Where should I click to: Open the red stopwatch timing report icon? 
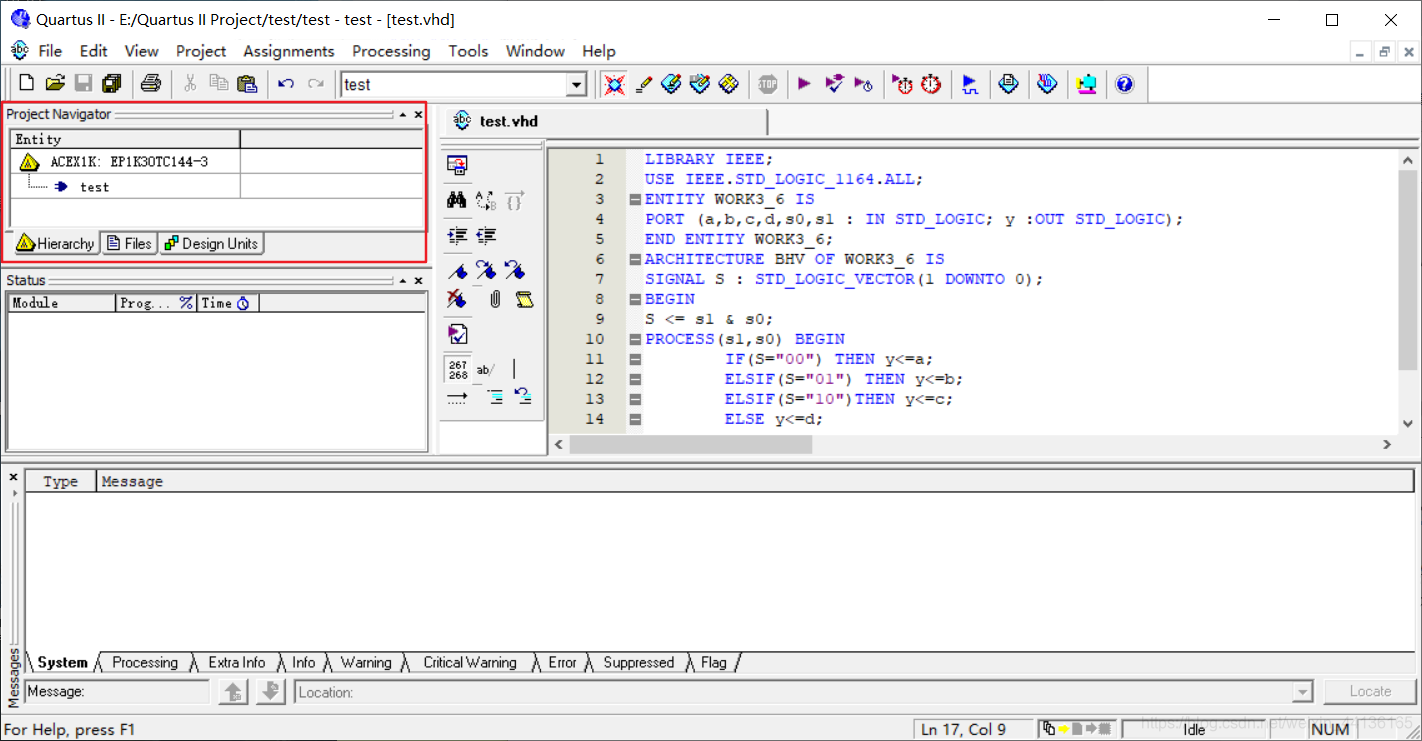click(931, 84)
